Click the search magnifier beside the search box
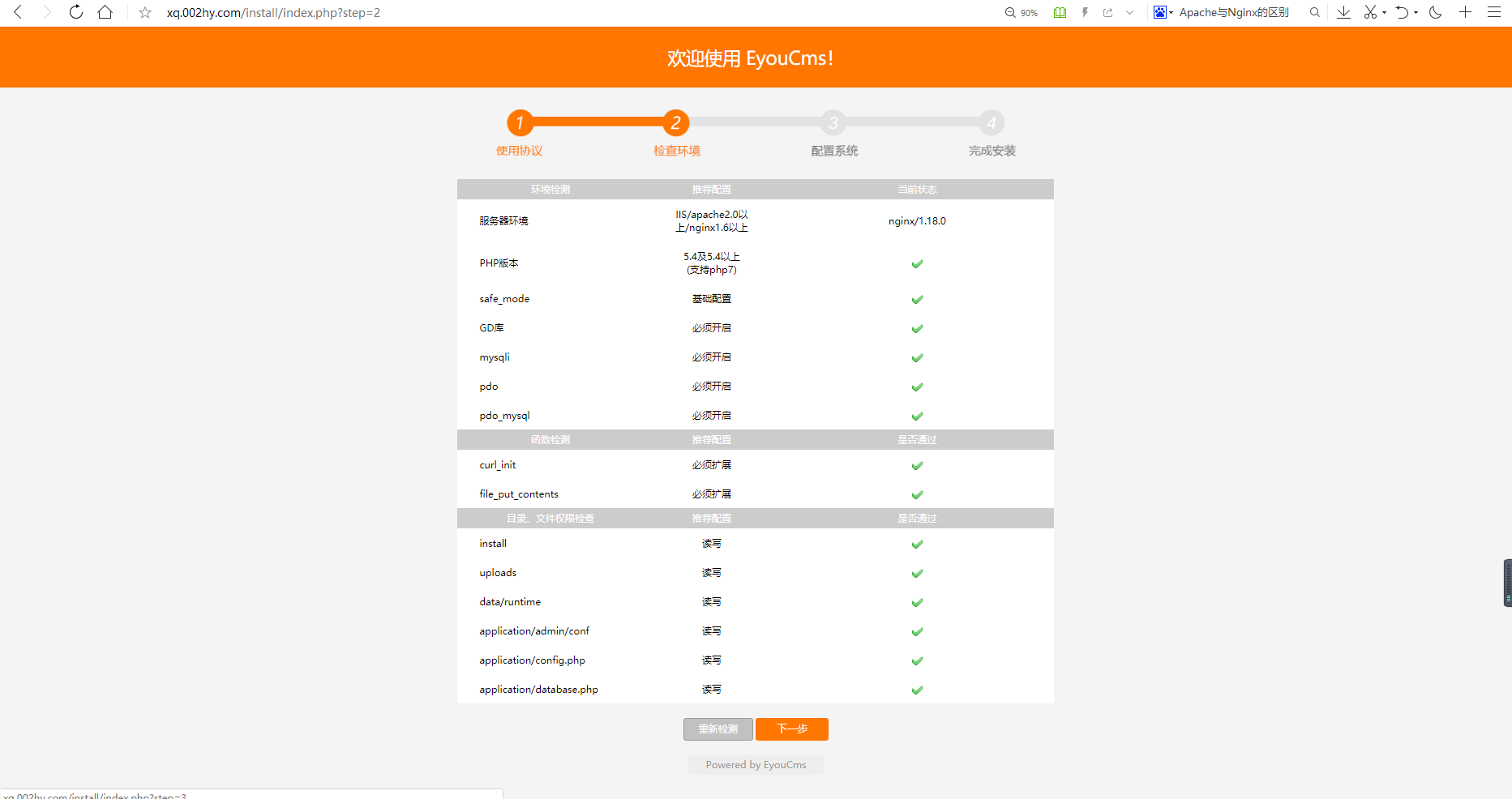This screenshot has height=799, width=1512. coord(1314,13)
